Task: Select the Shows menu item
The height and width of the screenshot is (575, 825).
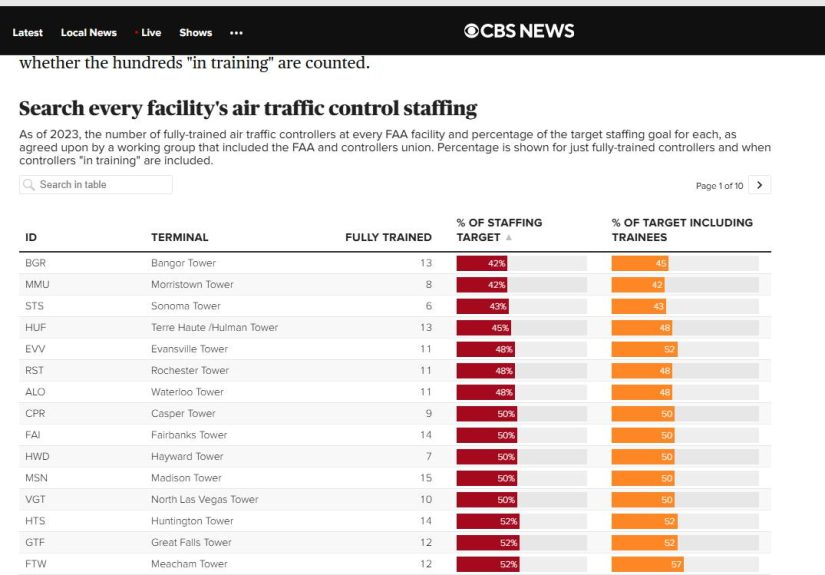Action: 195,33
